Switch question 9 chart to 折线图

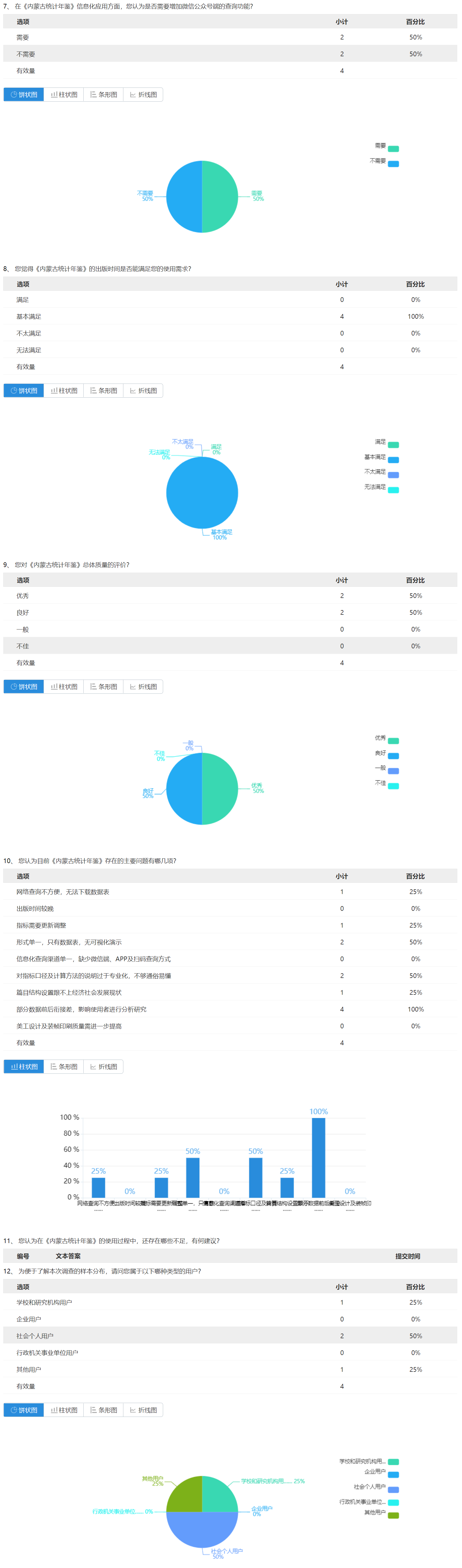[143, 687]
